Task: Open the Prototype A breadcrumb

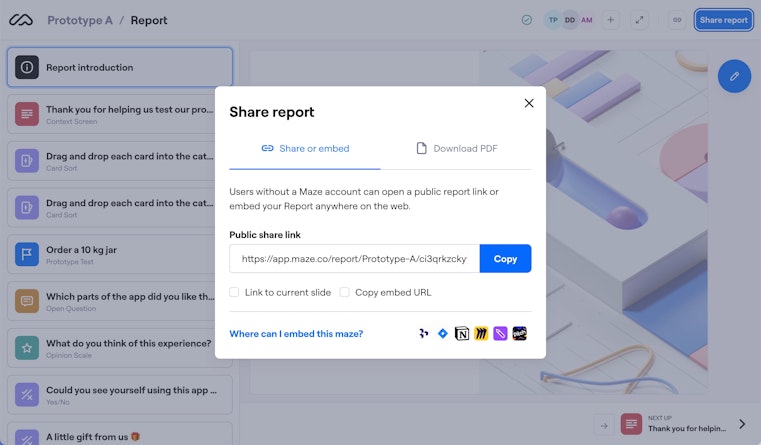Action: (x=80, y=20)
